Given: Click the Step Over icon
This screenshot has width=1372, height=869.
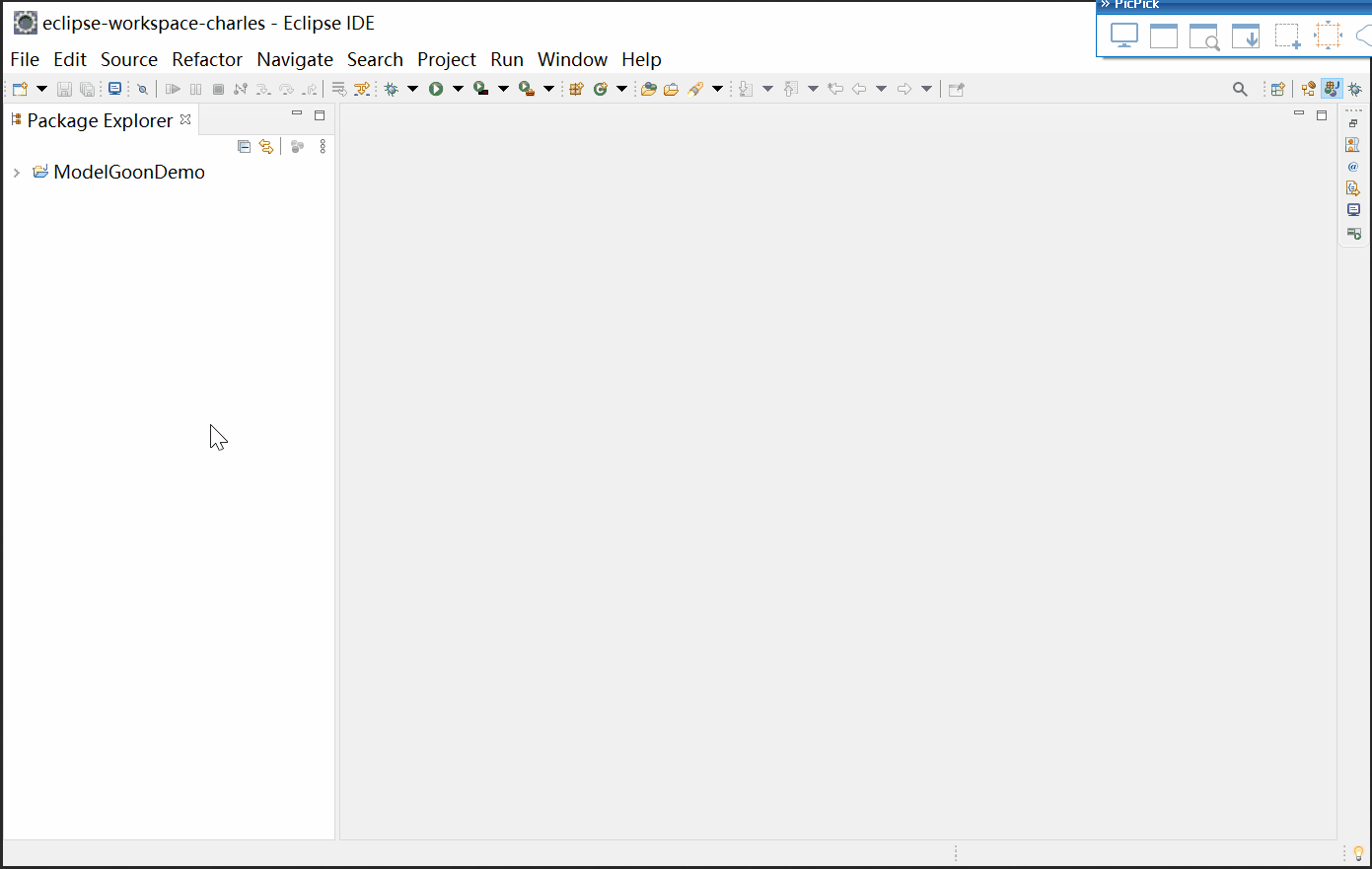Looking at the screenshot, I should click(286, 89).
